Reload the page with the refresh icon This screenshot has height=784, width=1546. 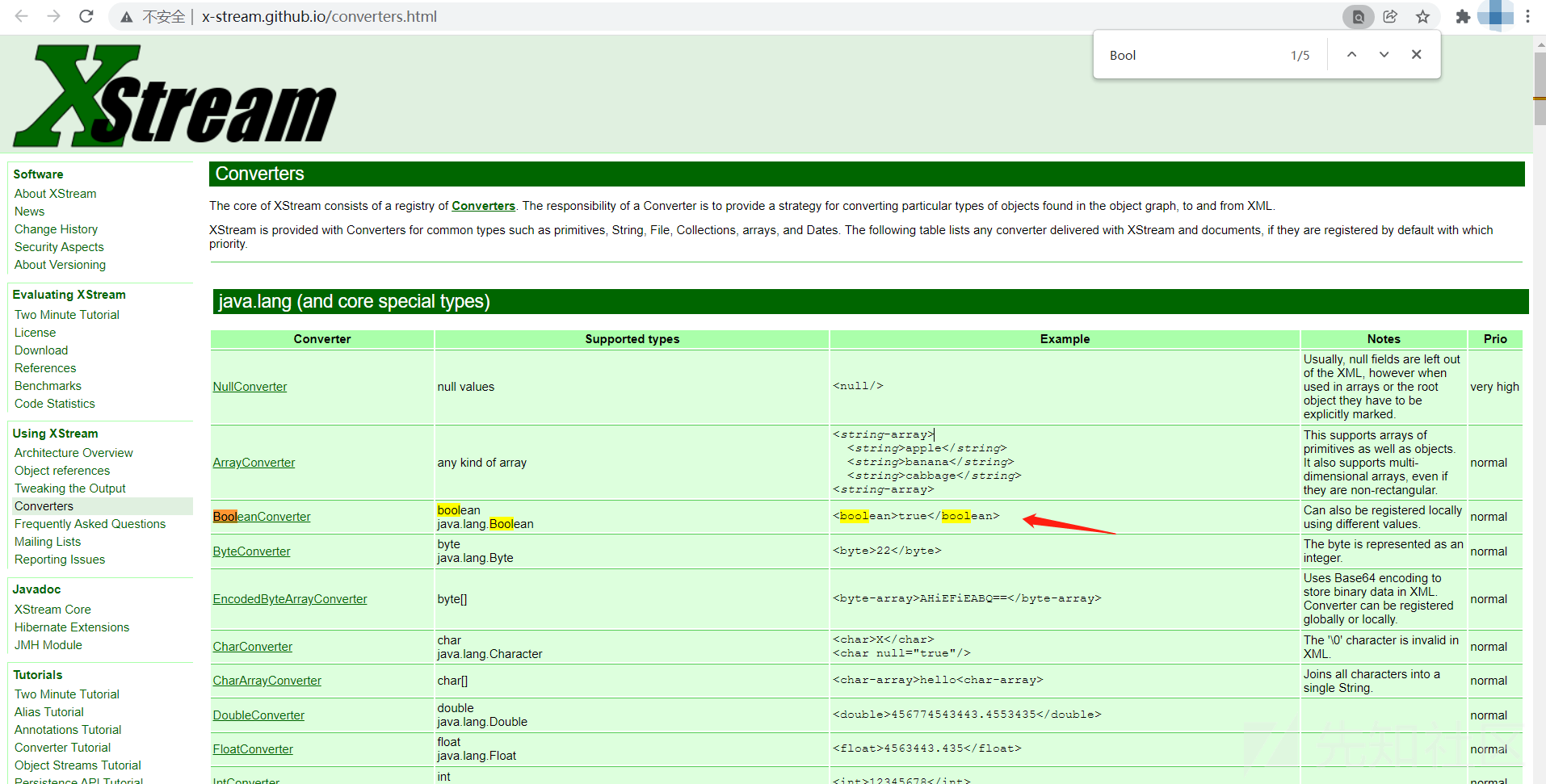tap(86, 16)
